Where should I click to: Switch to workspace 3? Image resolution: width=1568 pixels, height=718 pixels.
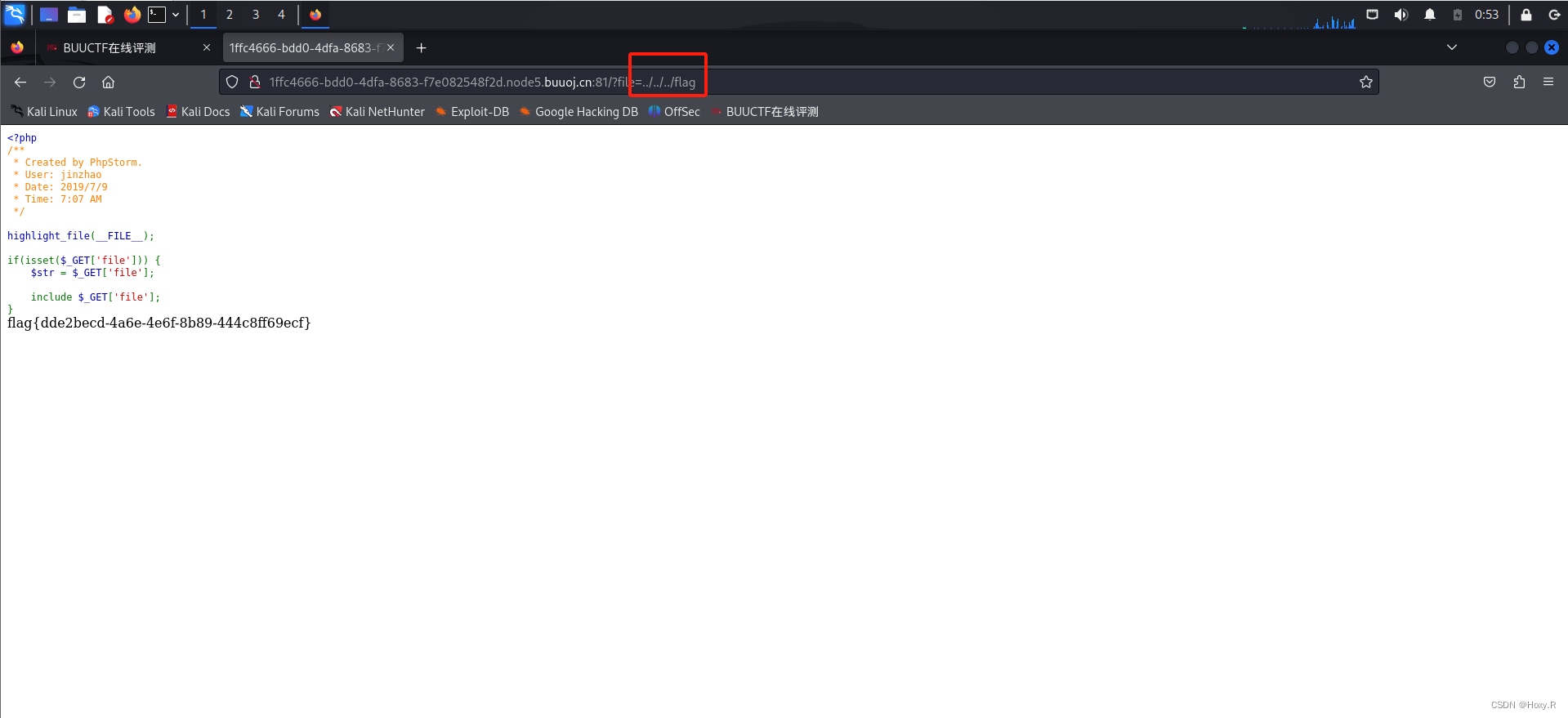[256, 15]
